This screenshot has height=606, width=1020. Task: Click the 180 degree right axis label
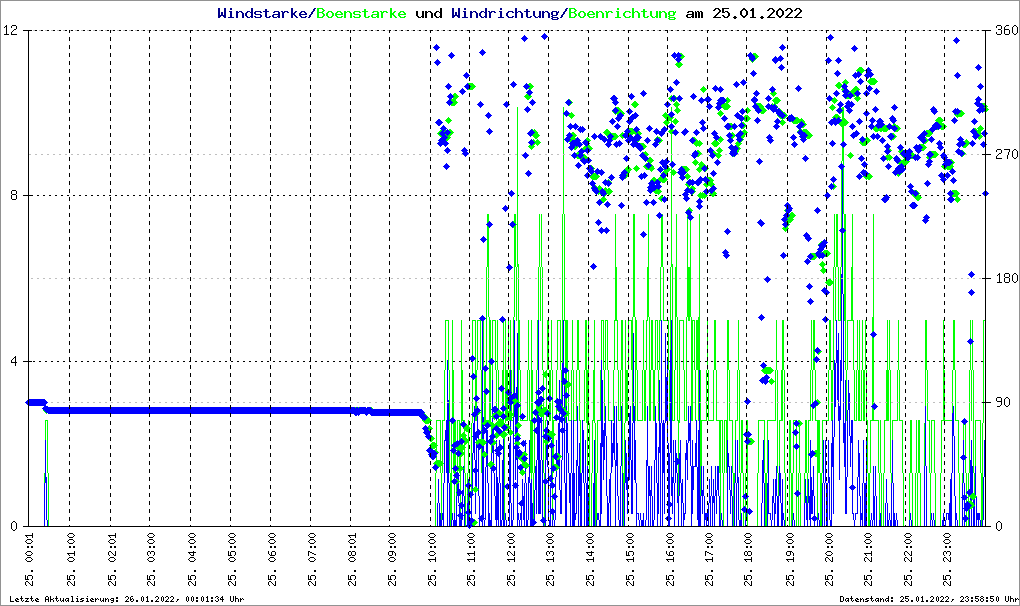pyautogui.click(x=1004, y=279)
